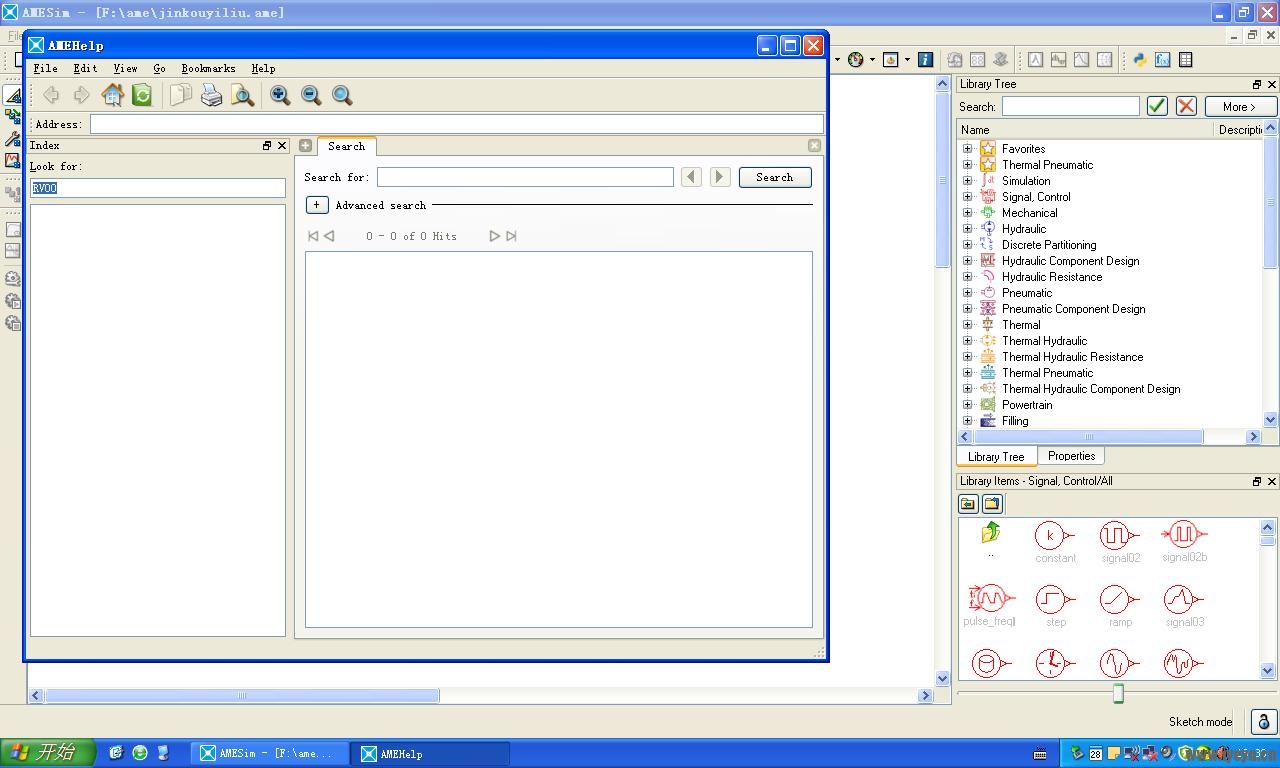Select the signal03 component

tap(1183, 607)
